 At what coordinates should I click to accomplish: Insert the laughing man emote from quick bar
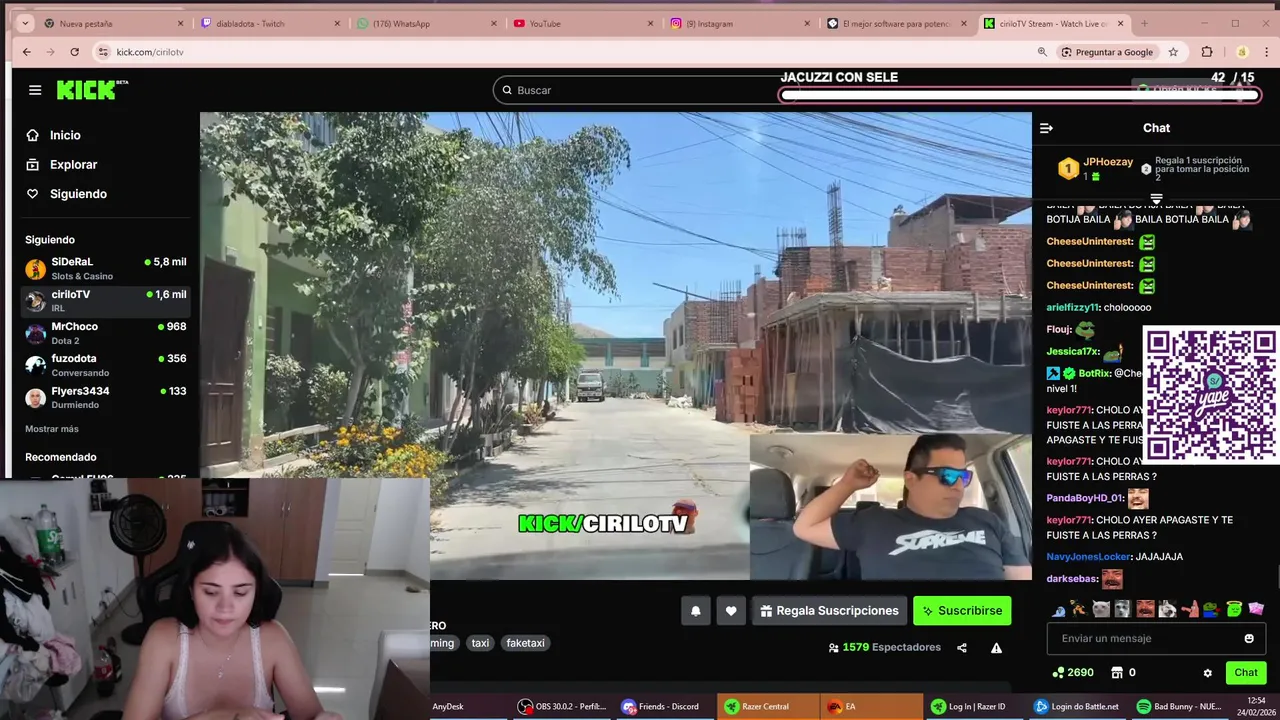[1146, 608]
